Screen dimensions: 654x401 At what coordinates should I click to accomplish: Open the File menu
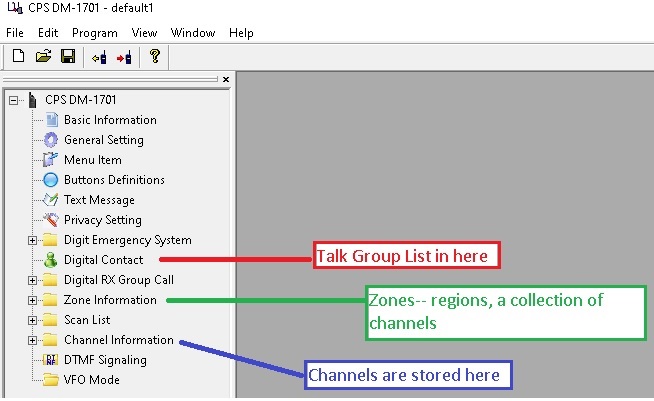point(15,33)
